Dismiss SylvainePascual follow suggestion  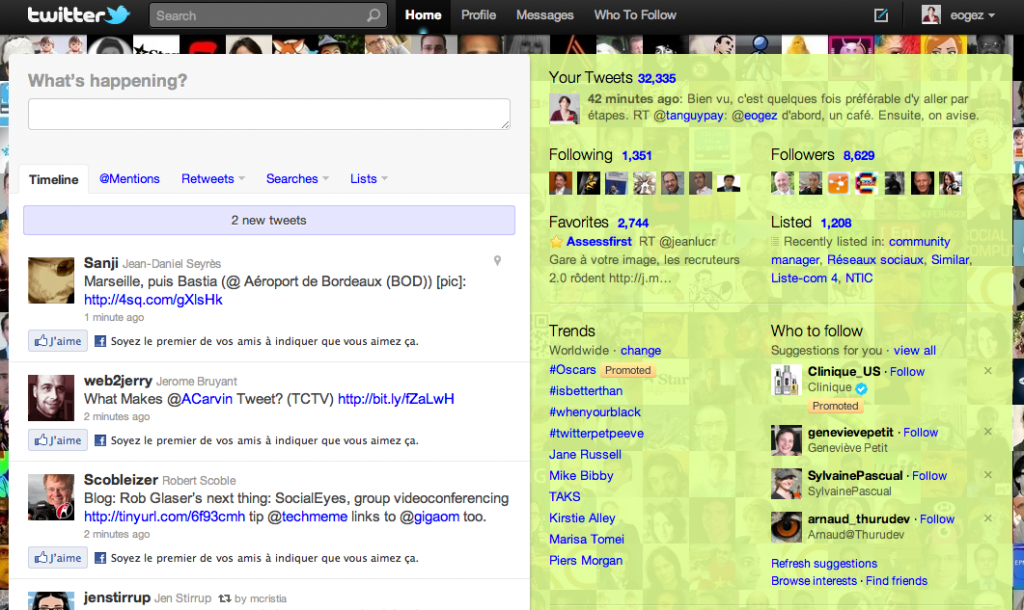[x=988, y=475]
